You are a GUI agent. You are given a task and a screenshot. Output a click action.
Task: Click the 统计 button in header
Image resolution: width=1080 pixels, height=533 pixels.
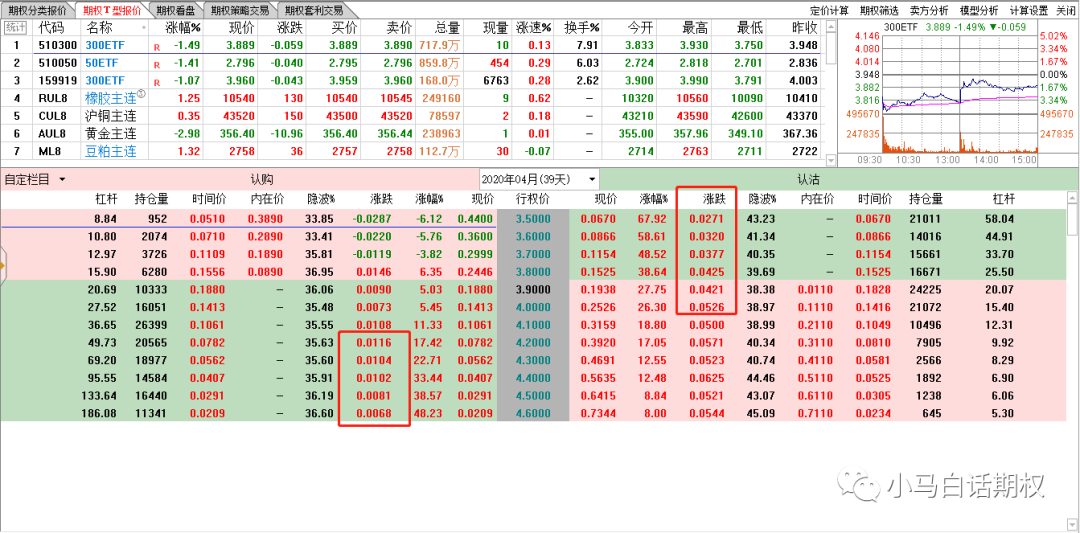[x=14, y=28]
